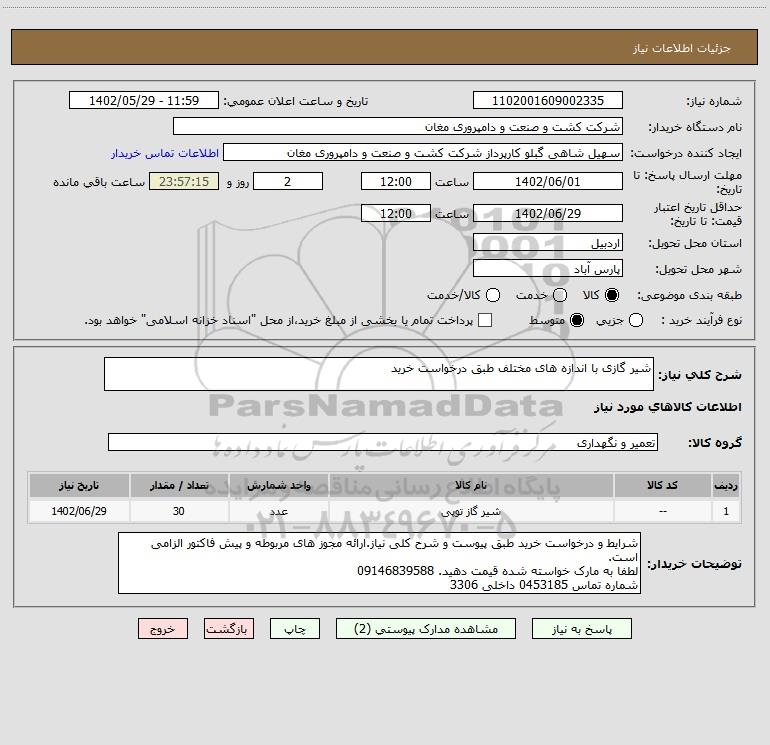Click the تعداد / مقدار column header
This screenshot has height=745, width=770.
click(x=179, y=485)
